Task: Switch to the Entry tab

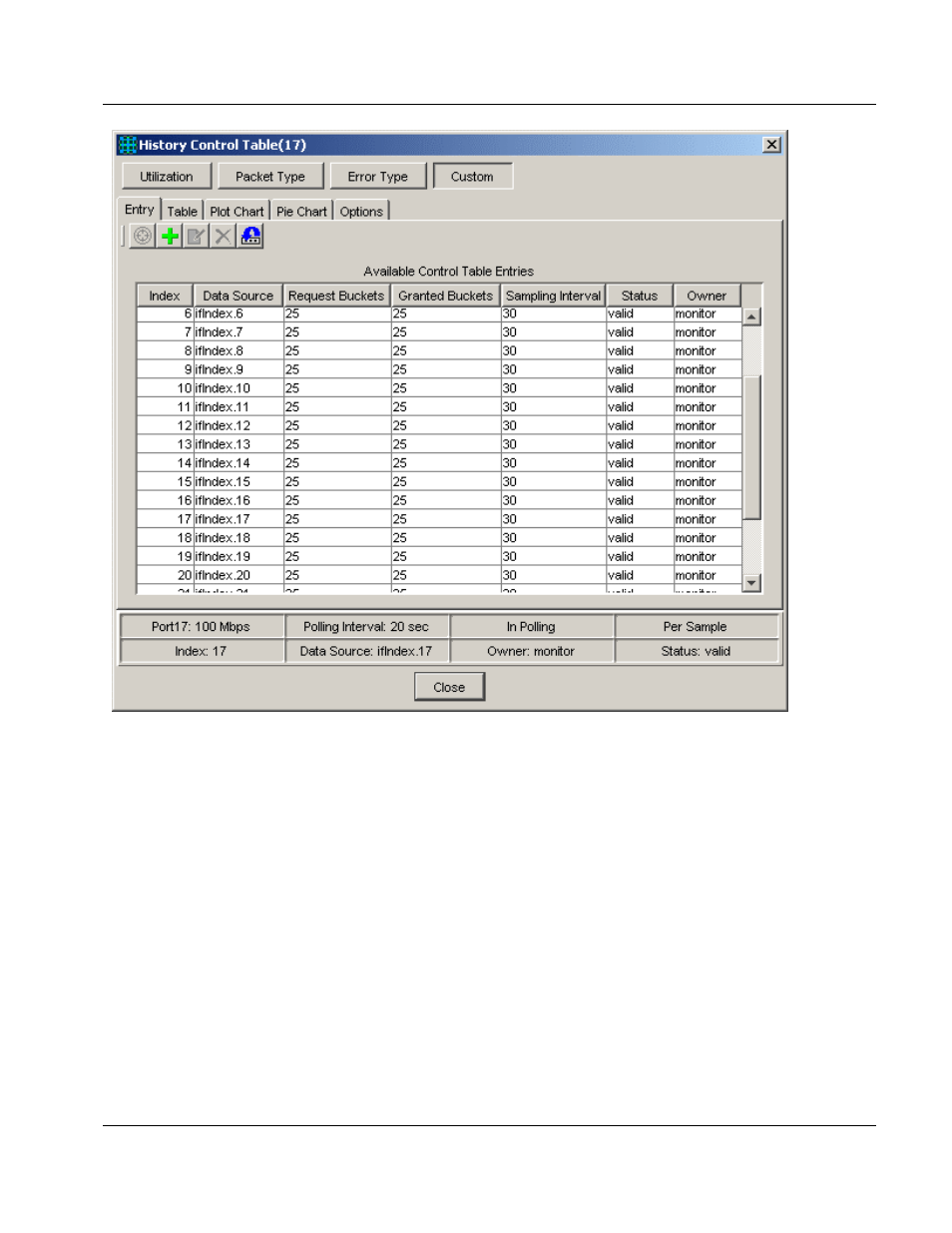Action: click(x=140, y=210)
